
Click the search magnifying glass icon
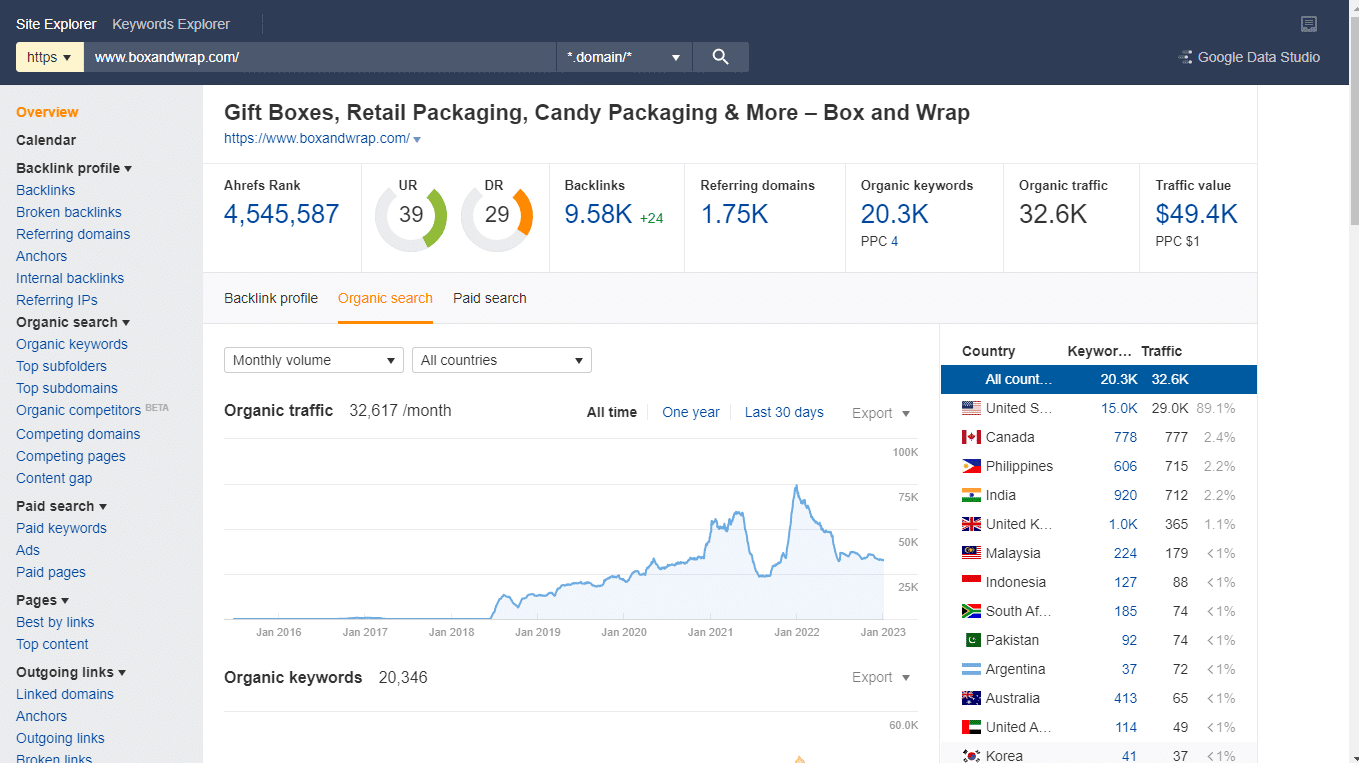tap(720, 57)
